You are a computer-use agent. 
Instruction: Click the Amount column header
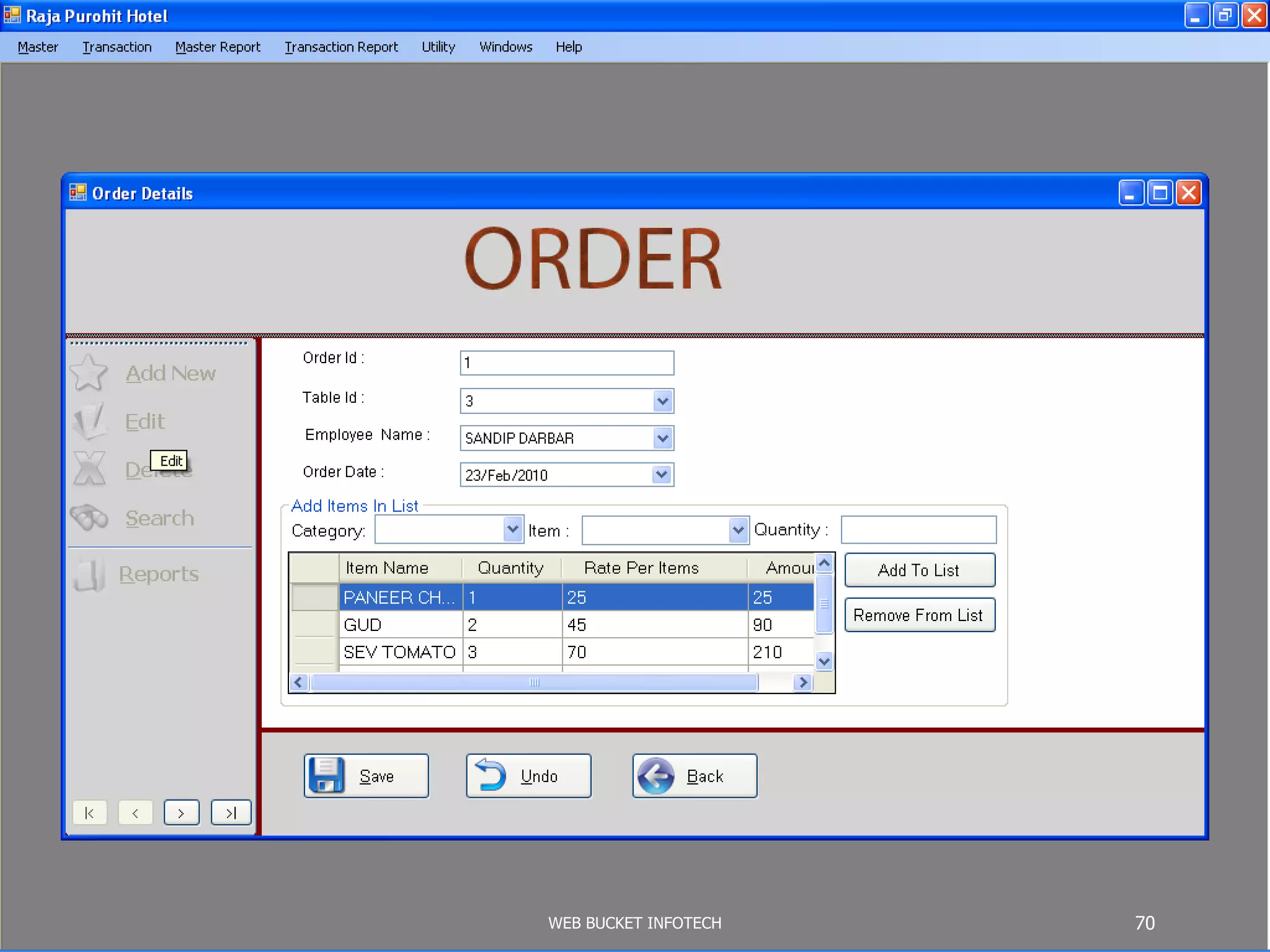click(x=781, y=568)
